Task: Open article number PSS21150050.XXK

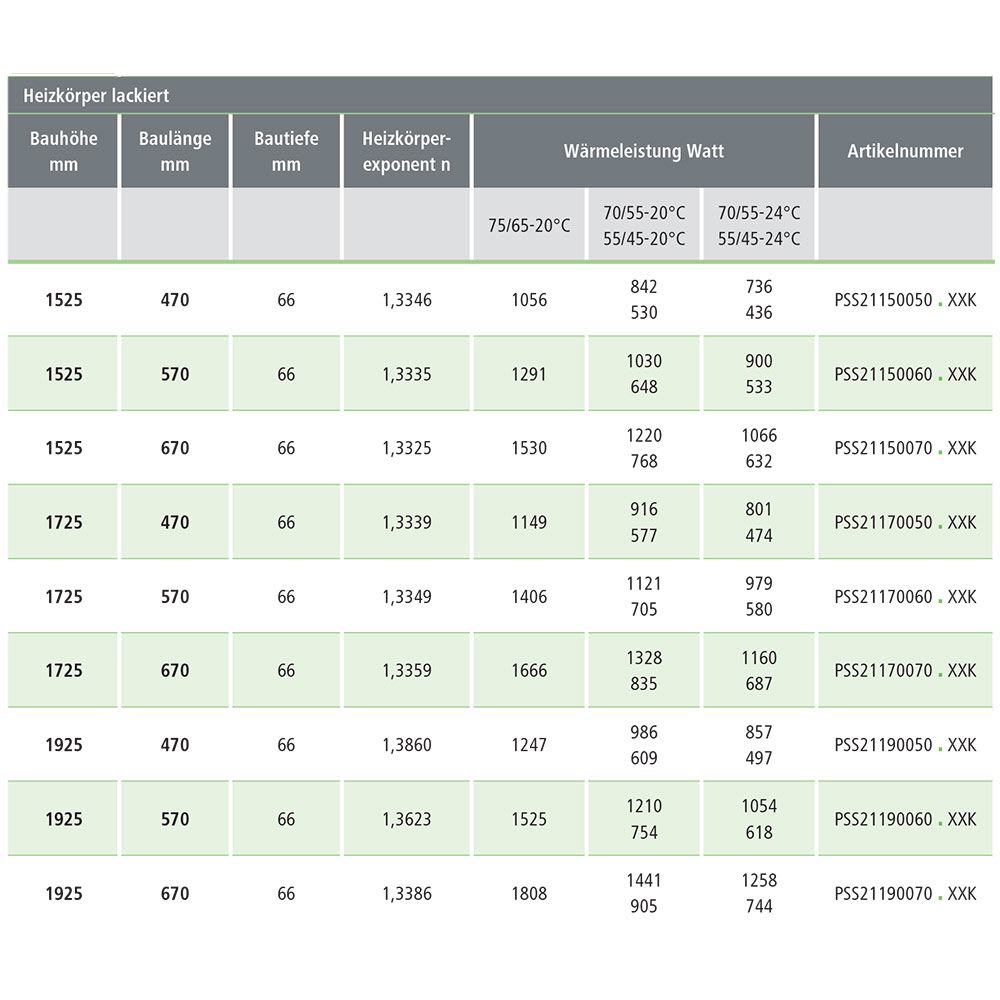Action: click(905, 299)
